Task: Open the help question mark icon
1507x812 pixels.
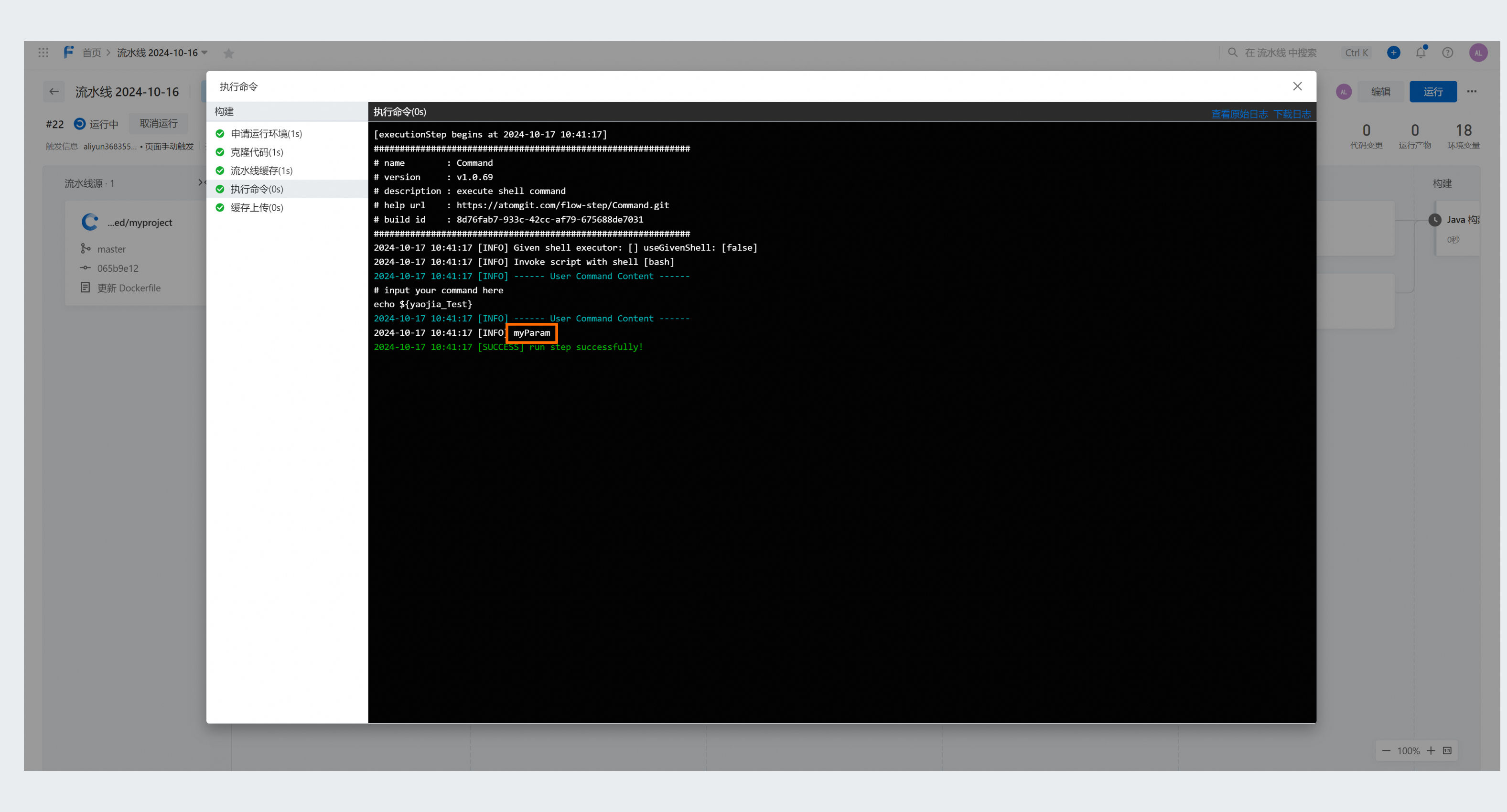Action: (x=1447, y=53)
